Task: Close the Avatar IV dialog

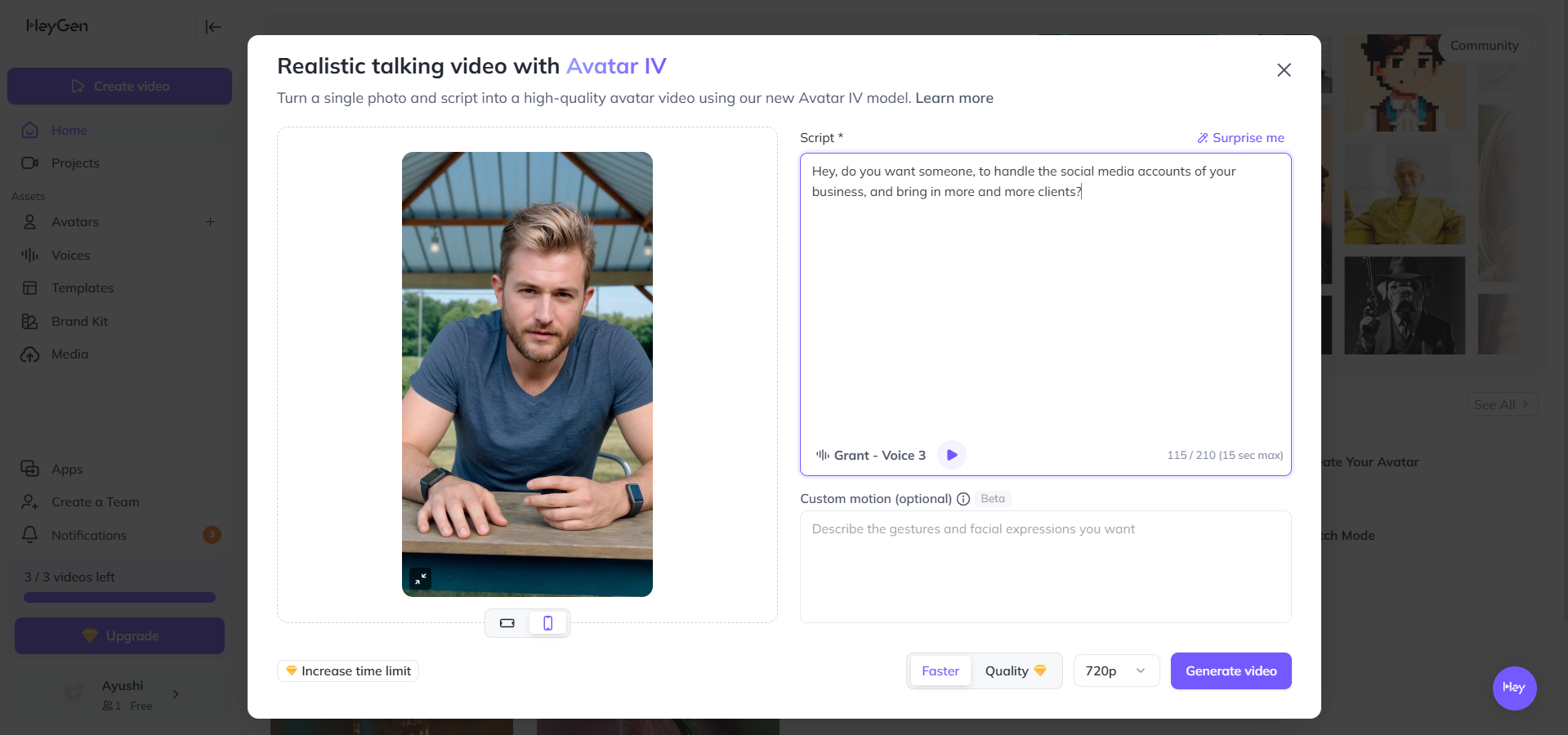Action: [x=1284, y=70]
